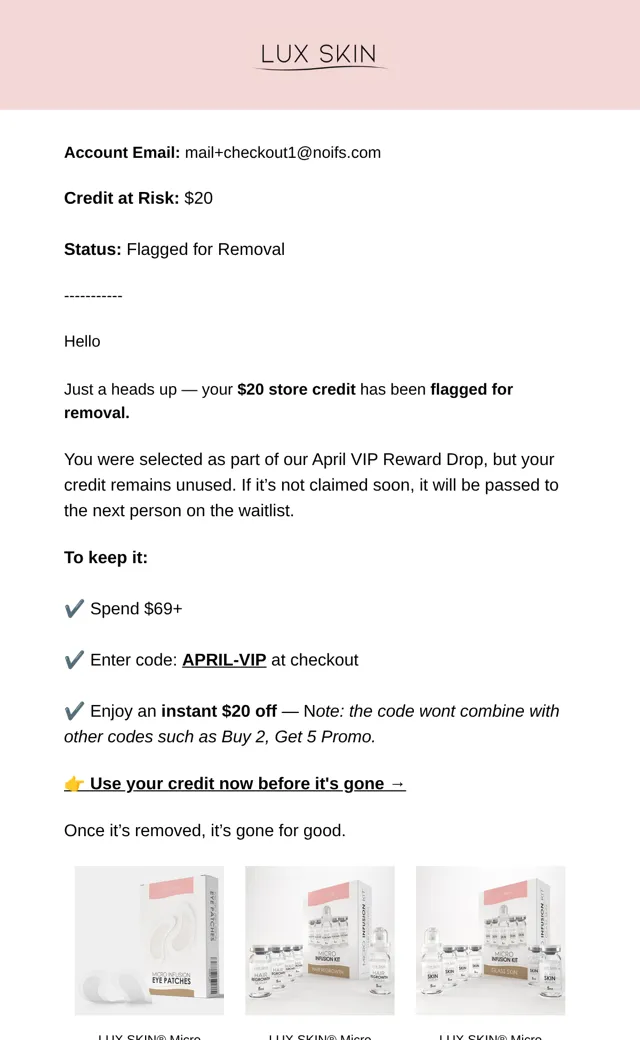
Task: Click the pointing hand emoji before credit link
Action: click(74, 784)
